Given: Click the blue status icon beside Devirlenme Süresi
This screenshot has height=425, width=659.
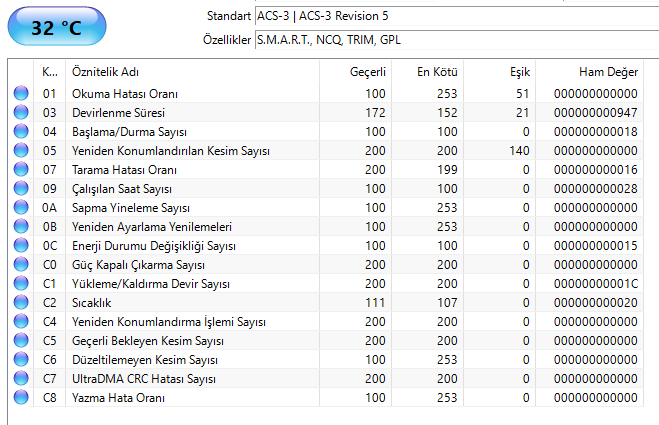Looking at the screenshot, I should [20, 113].
